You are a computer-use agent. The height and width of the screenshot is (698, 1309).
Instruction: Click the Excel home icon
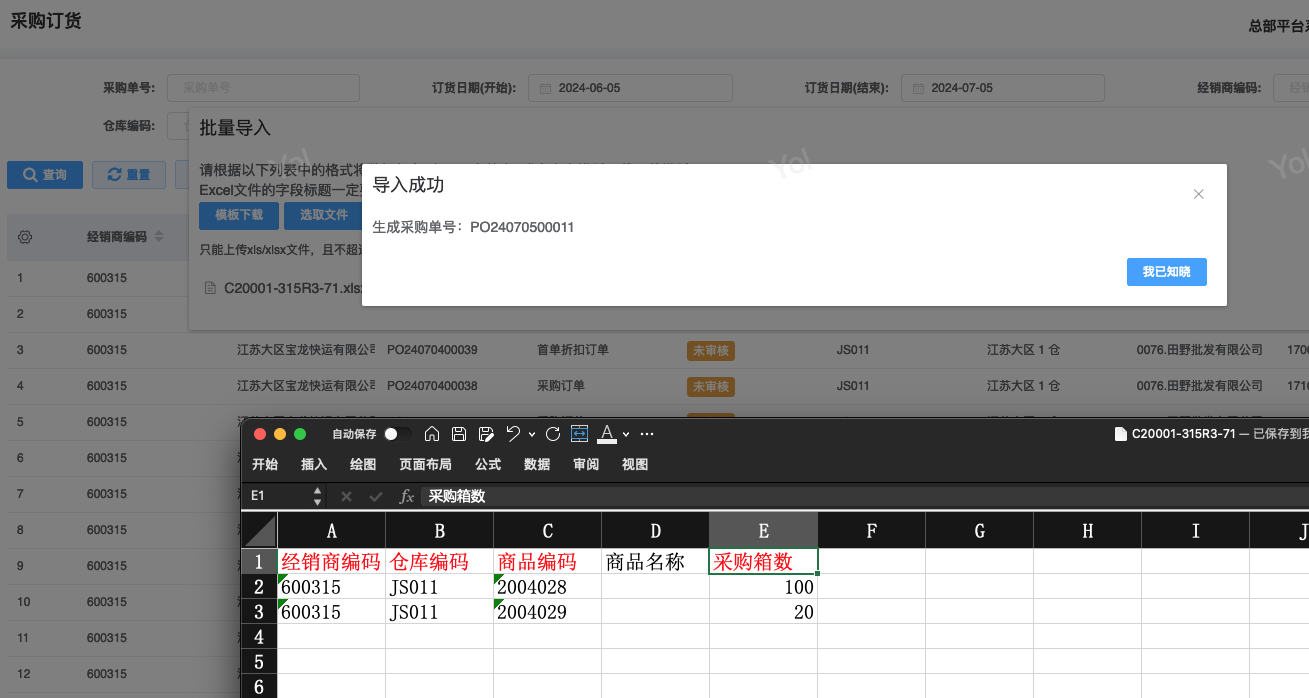[x=432, y=434]
